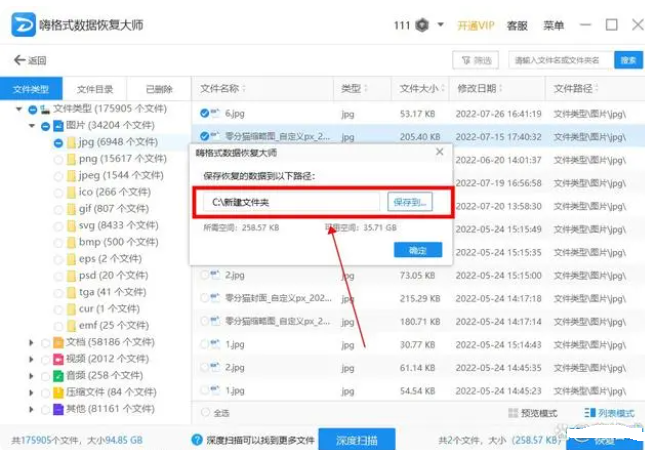Click the image file icon for 6.jpg
Viewport: 645px width, 450px height.
216,113
